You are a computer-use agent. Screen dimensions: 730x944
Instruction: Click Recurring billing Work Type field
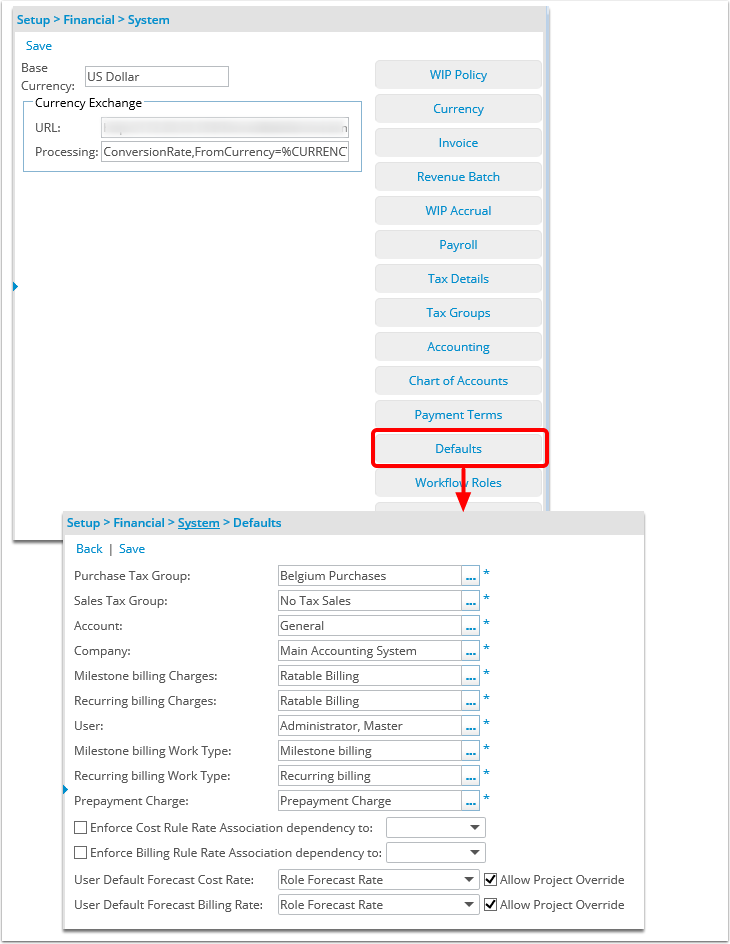(x=370, y=776)
